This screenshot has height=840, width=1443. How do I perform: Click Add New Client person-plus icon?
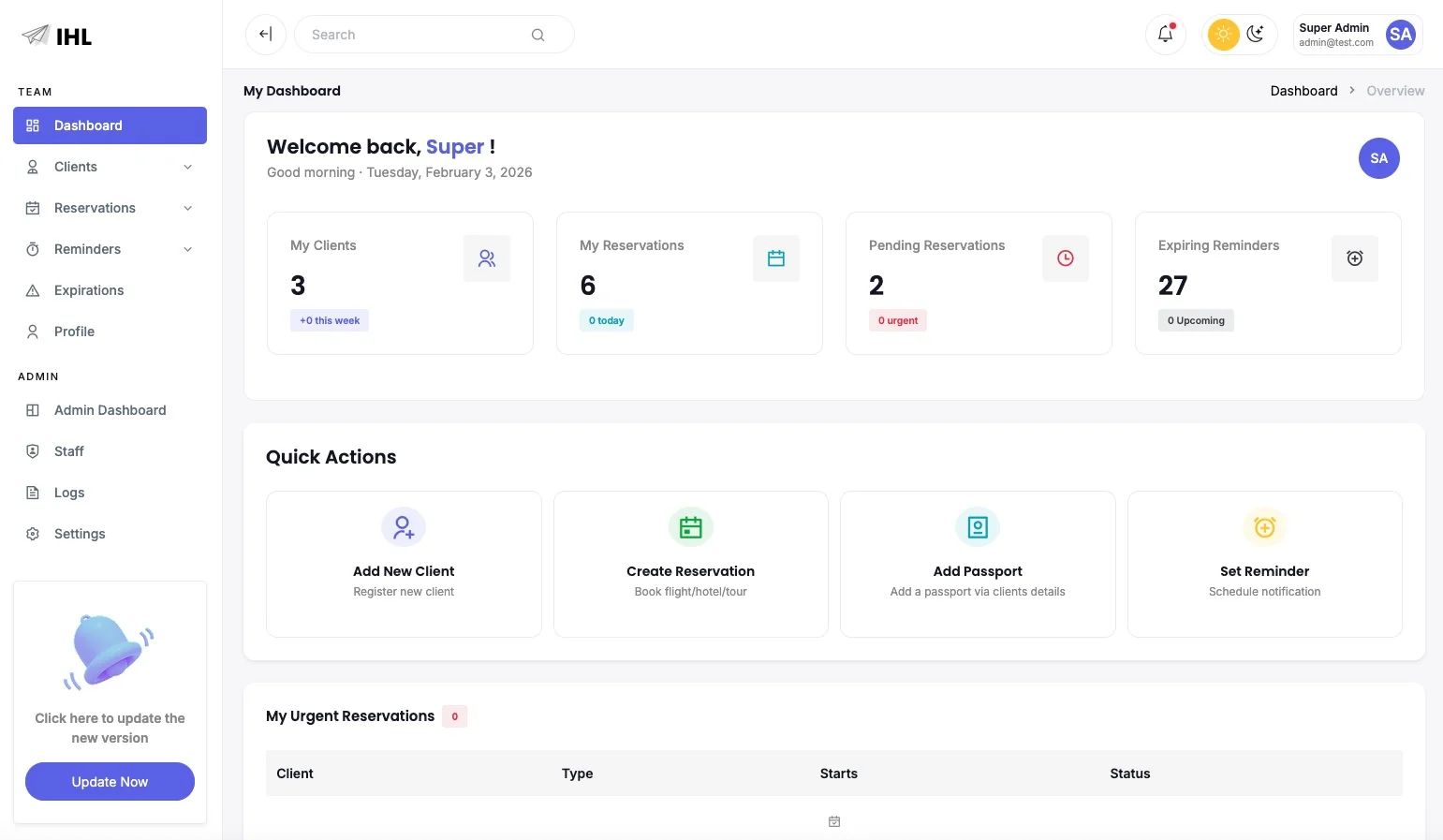404,527
